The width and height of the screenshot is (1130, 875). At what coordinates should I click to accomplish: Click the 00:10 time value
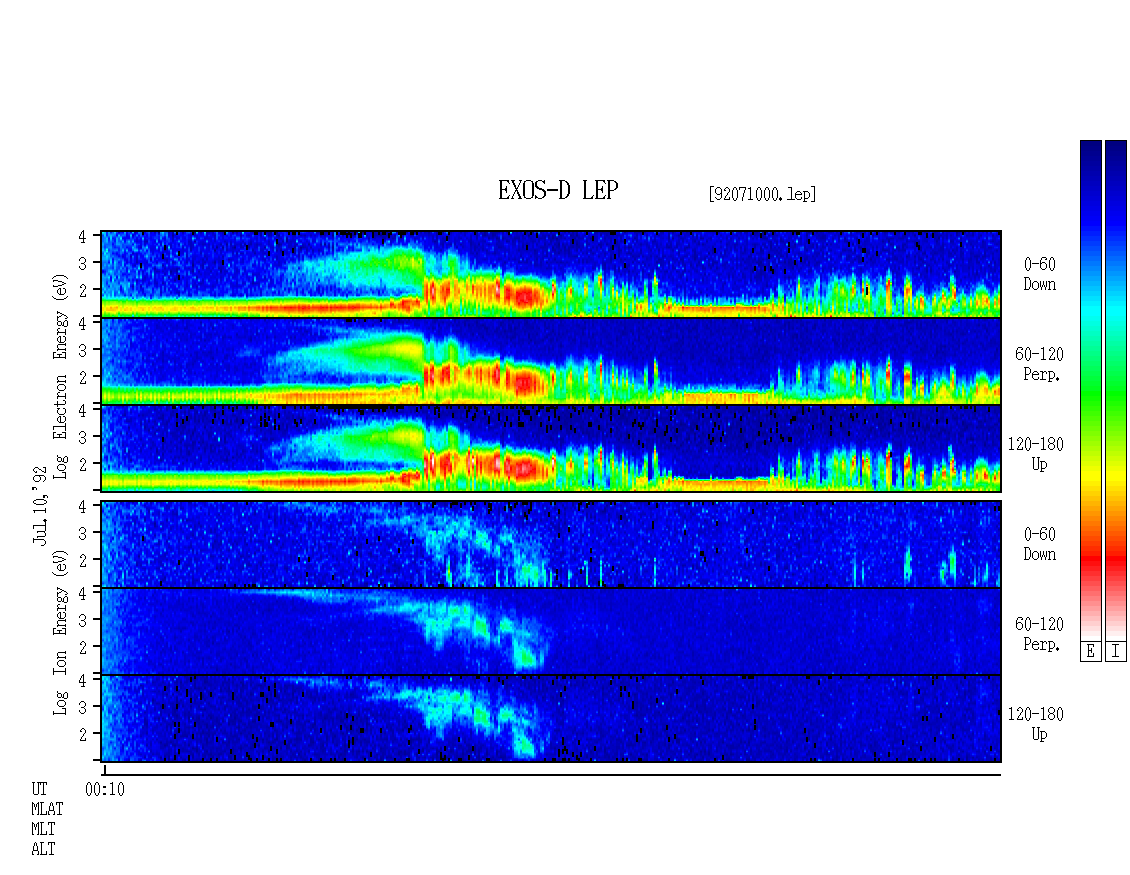click(x=105, y=790)
